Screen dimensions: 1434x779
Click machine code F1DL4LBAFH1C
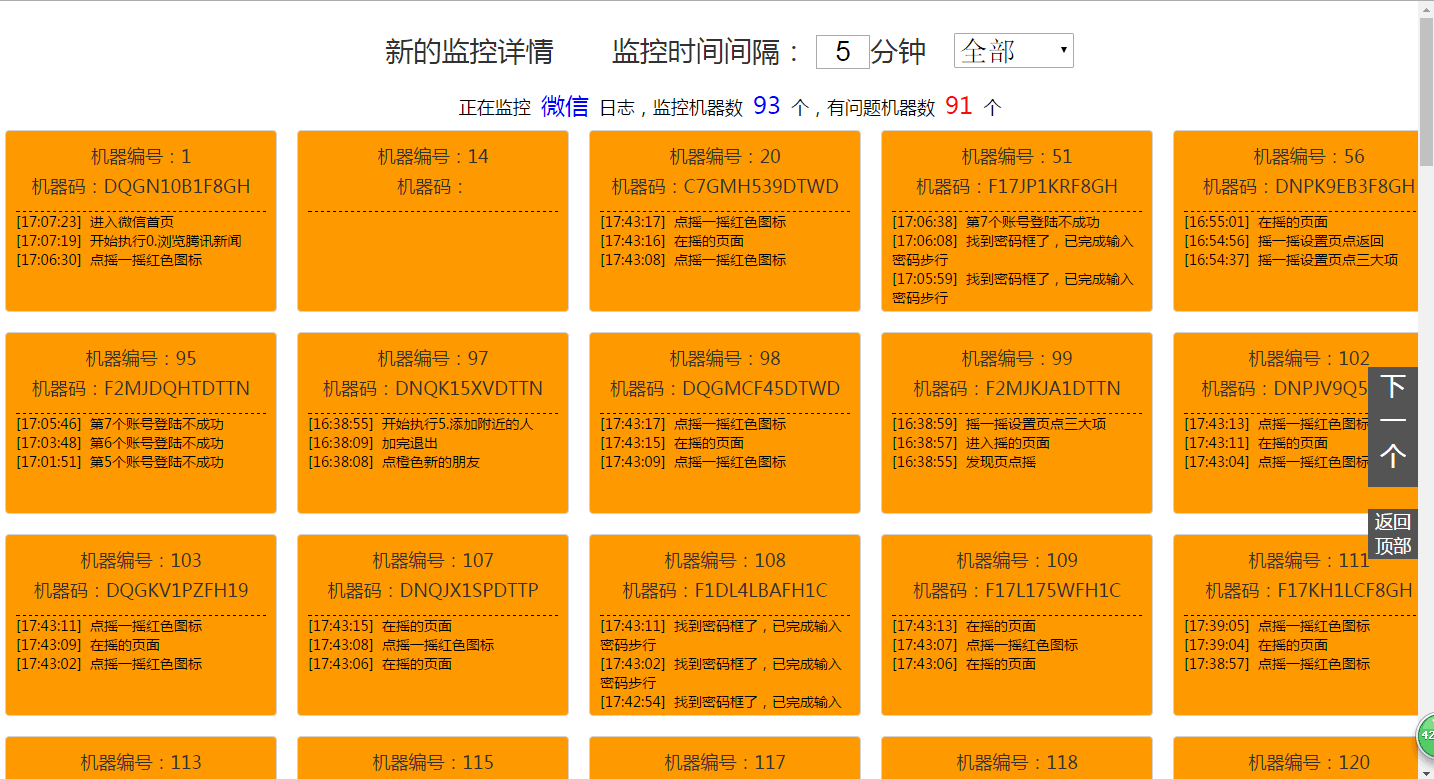(x=761, y=591)
